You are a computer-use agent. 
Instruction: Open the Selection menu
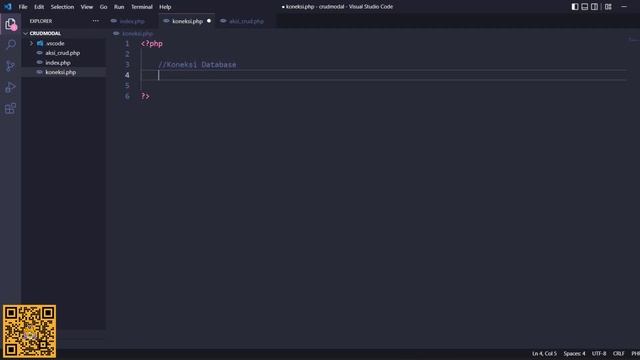pos(62,7)
